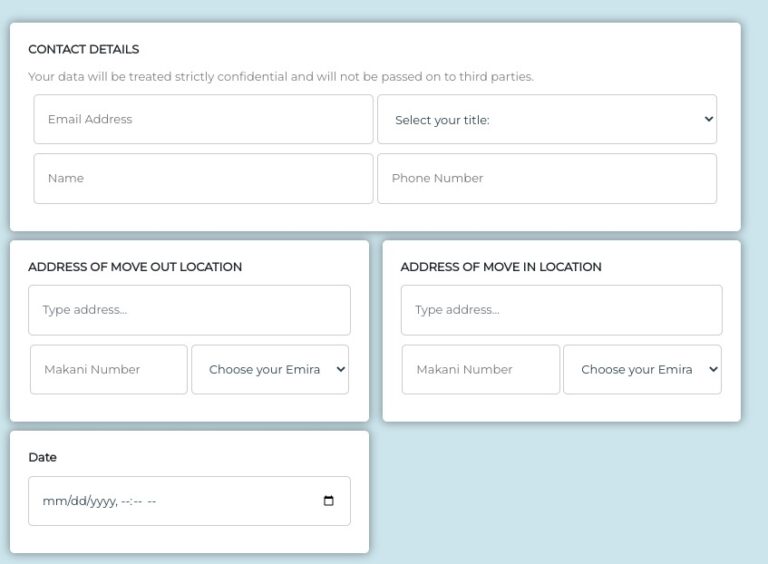Click the arrow on move in Emirate selector

pos(714,369)
